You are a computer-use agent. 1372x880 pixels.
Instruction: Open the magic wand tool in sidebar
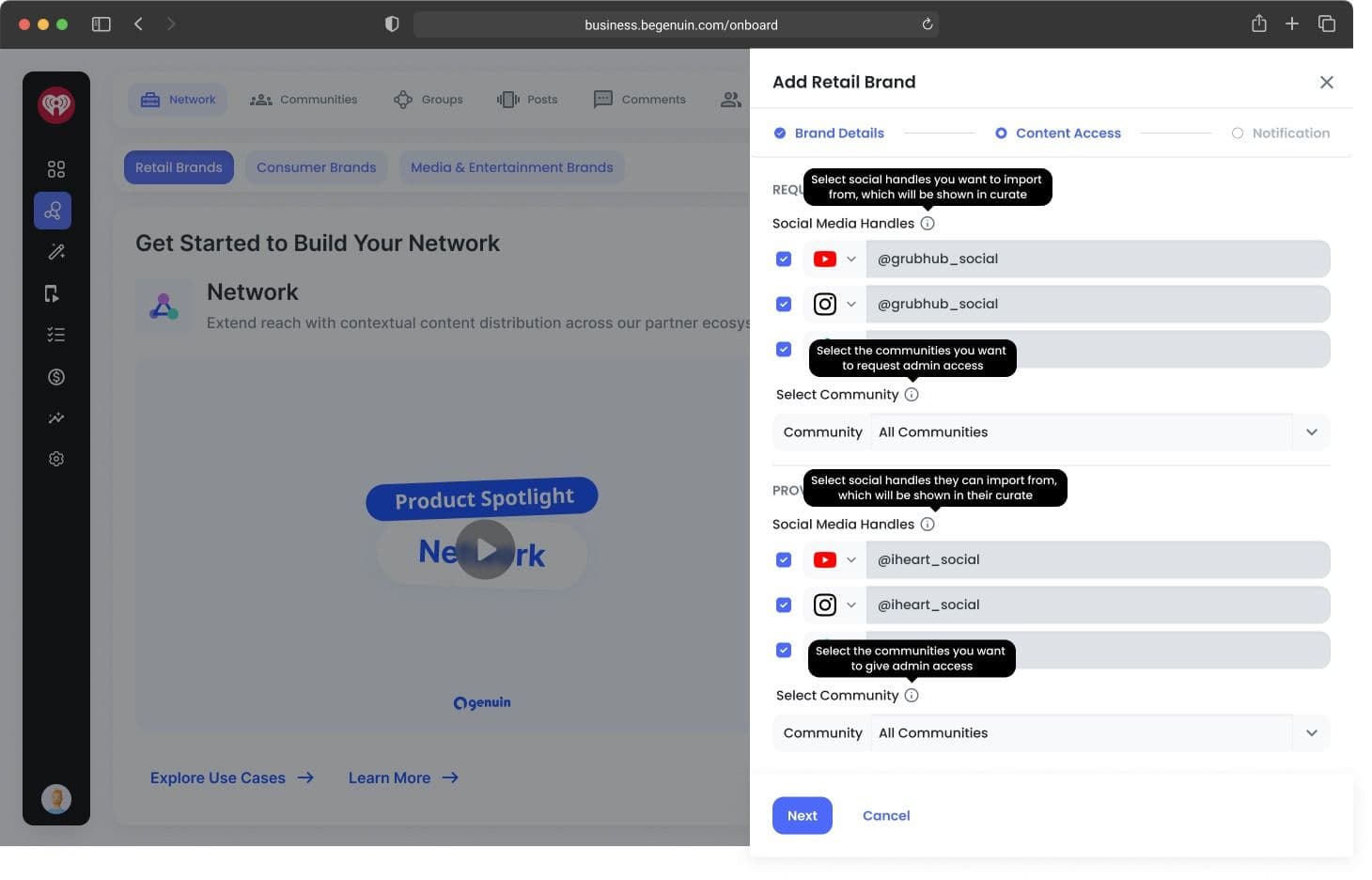click(x=56, y=252)
